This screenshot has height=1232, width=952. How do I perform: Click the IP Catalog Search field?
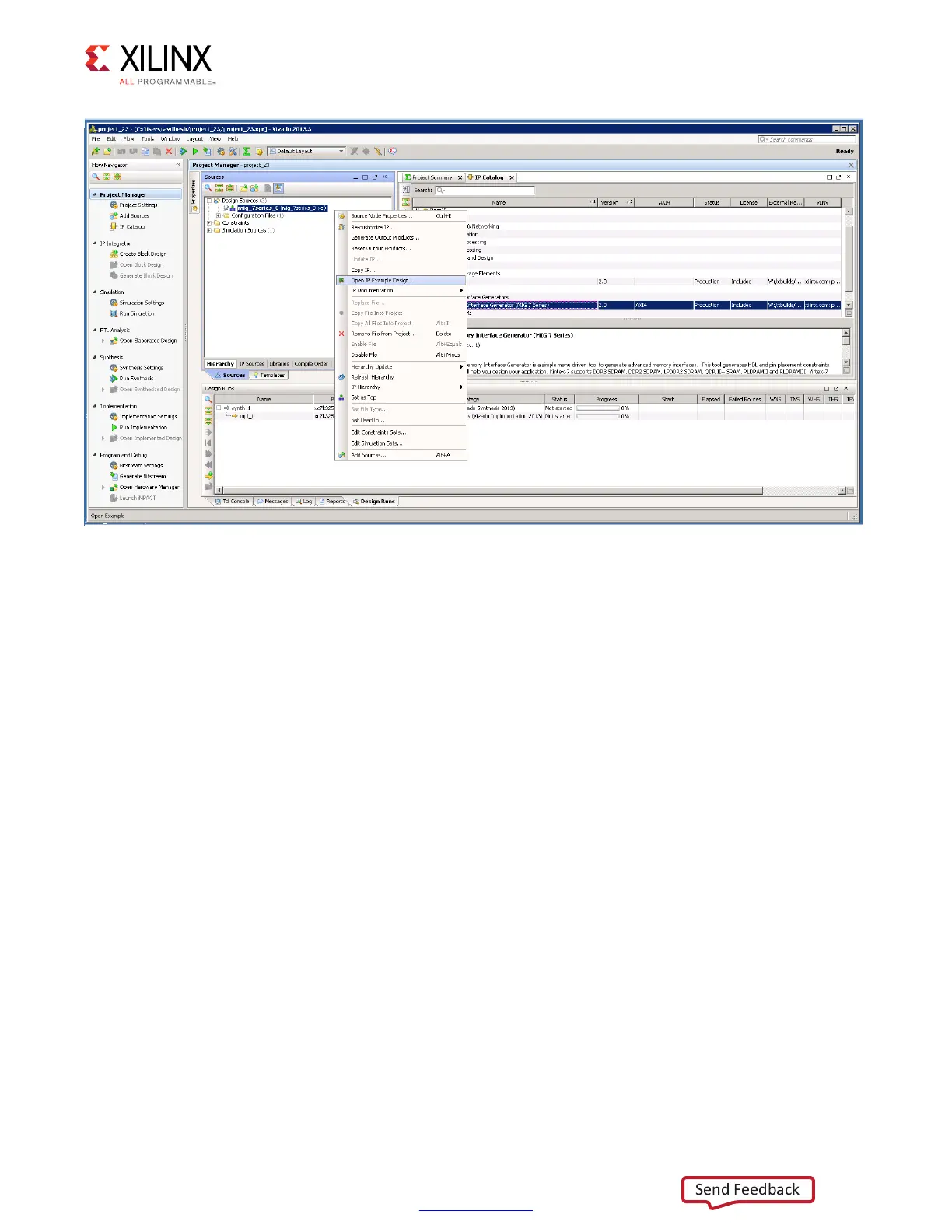[x=485, y=191]
